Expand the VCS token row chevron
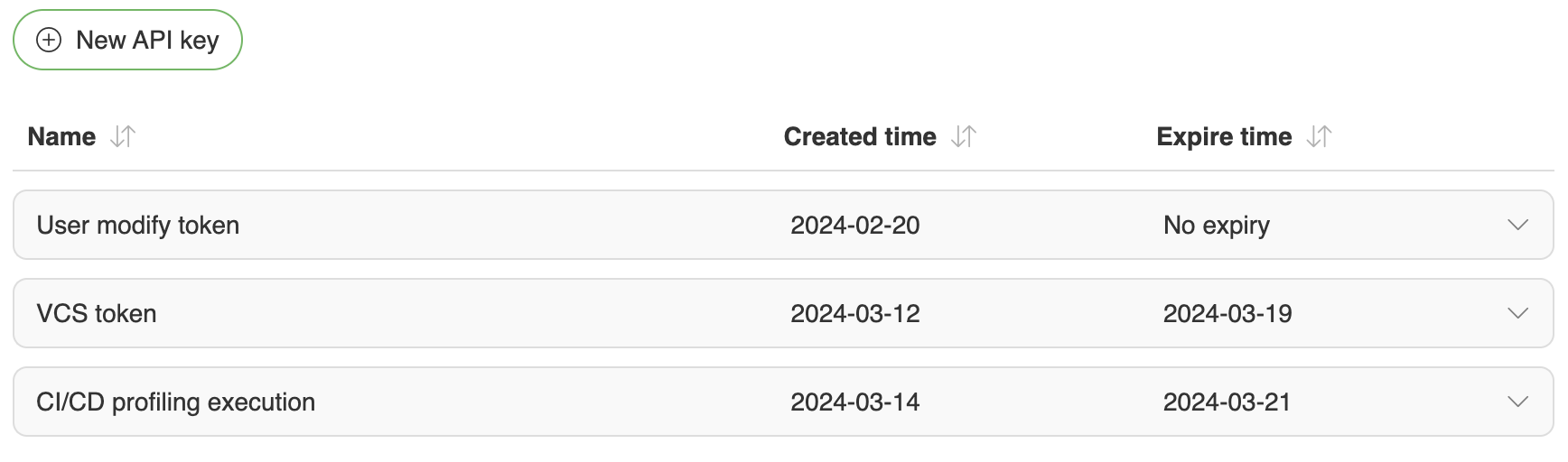 1517,313
